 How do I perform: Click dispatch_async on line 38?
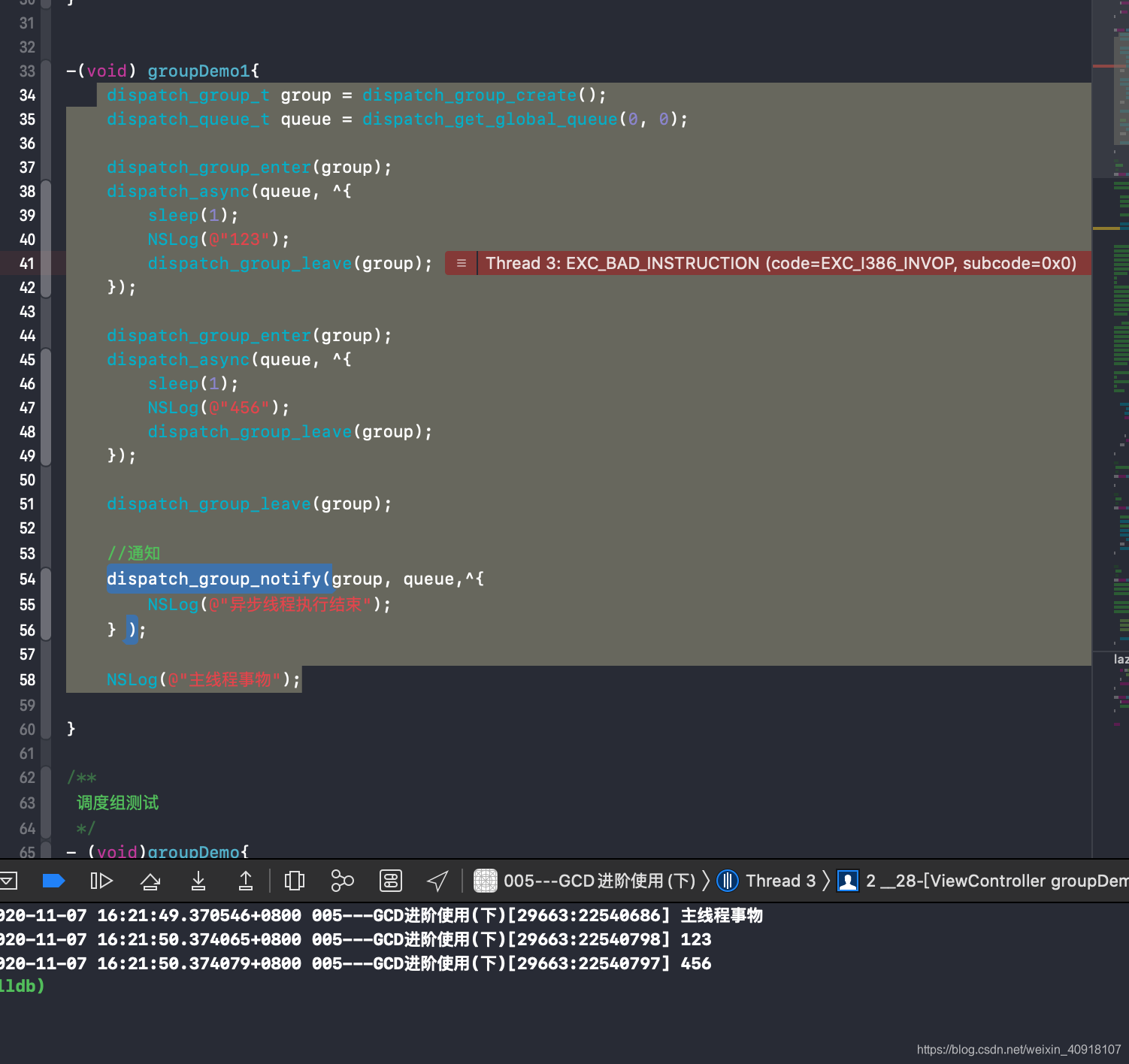[177, 192]
